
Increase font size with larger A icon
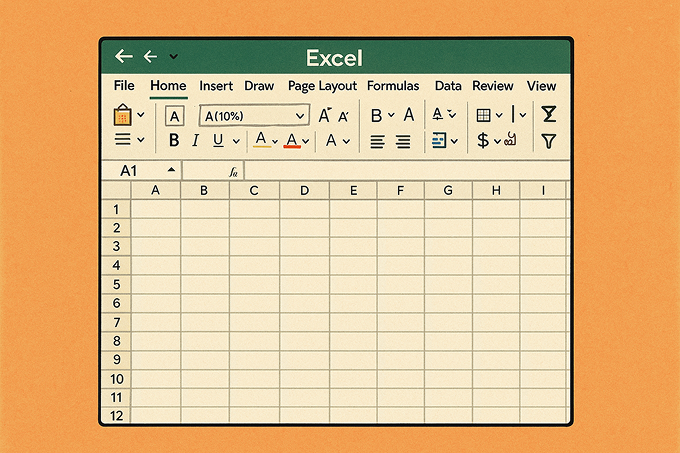325,115
